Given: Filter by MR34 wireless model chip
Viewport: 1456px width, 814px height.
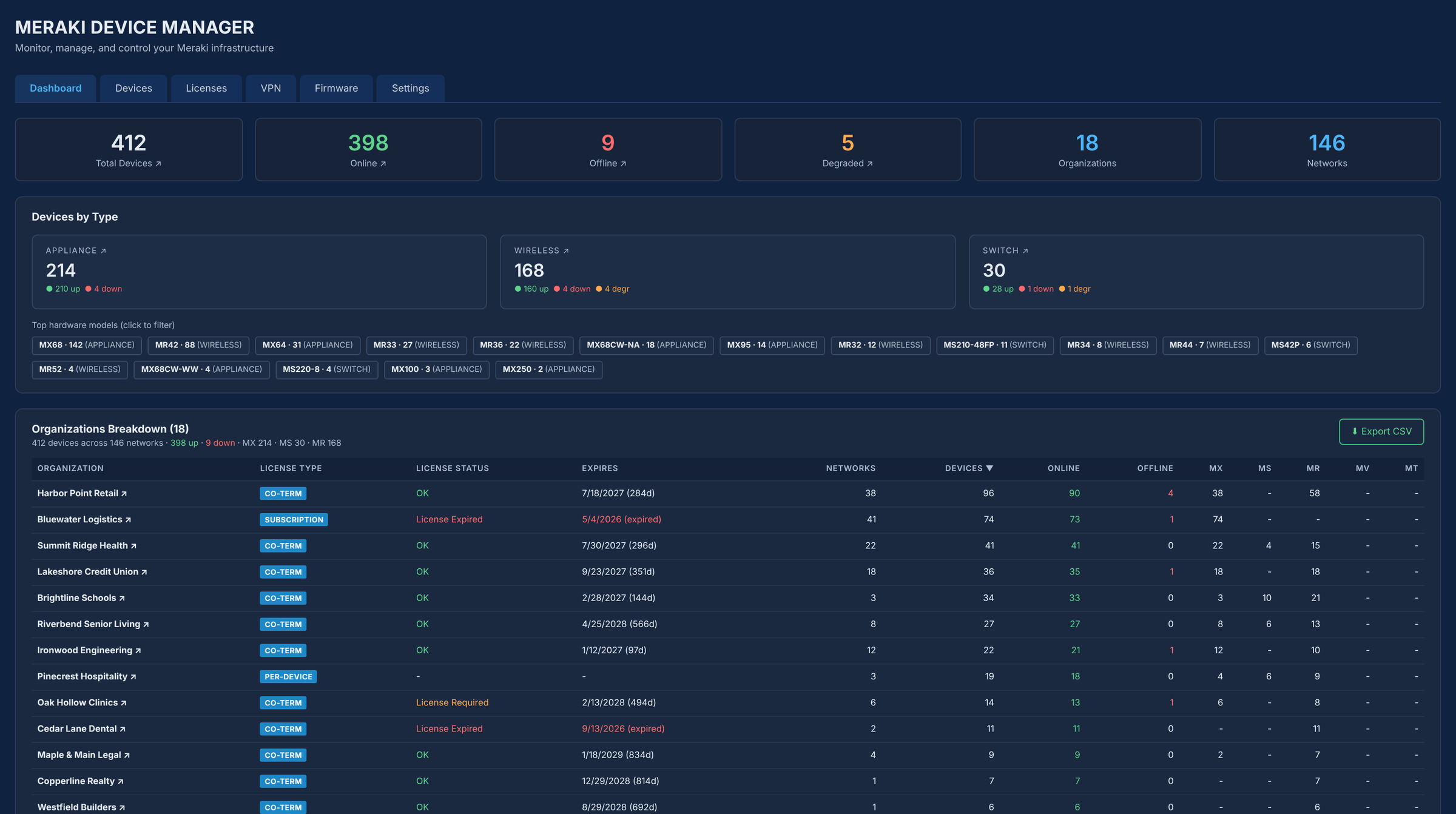Looking at the screenshot, I should 1108,345.
